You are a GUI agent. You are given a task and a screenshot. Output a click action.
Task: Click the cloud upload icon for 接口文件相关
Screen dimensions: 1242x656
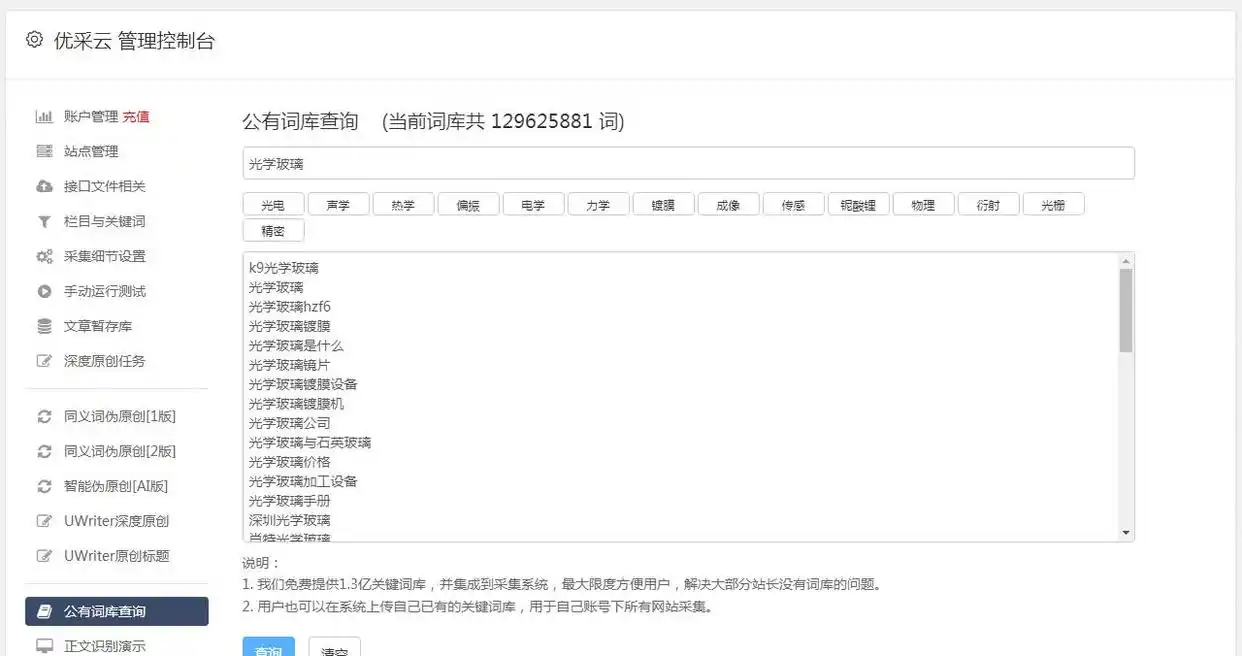44,186
